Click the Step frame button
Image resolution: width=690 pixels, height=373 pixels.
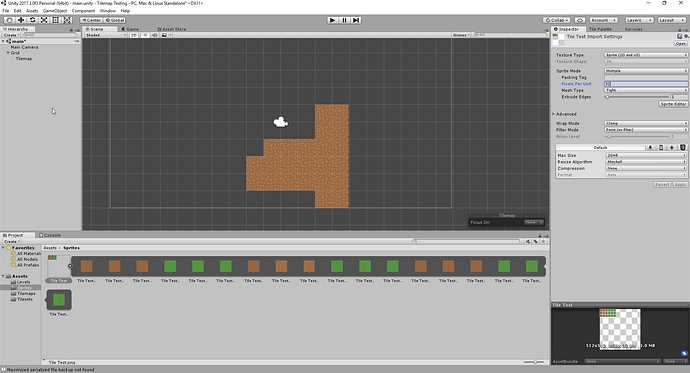click(356, 20)
